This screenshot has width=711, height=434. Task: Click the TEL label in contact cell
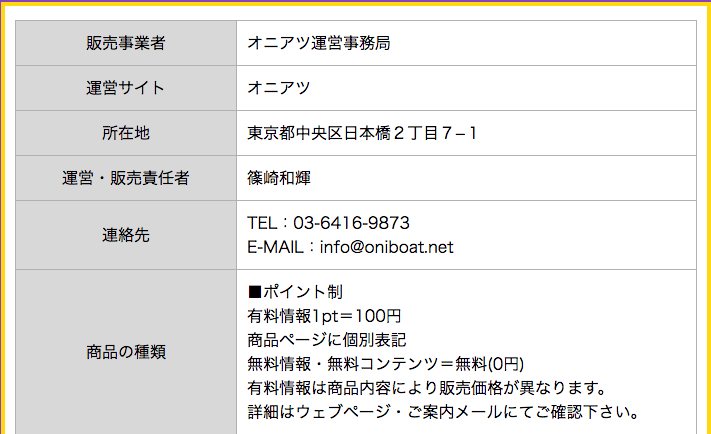coord(262,223)
